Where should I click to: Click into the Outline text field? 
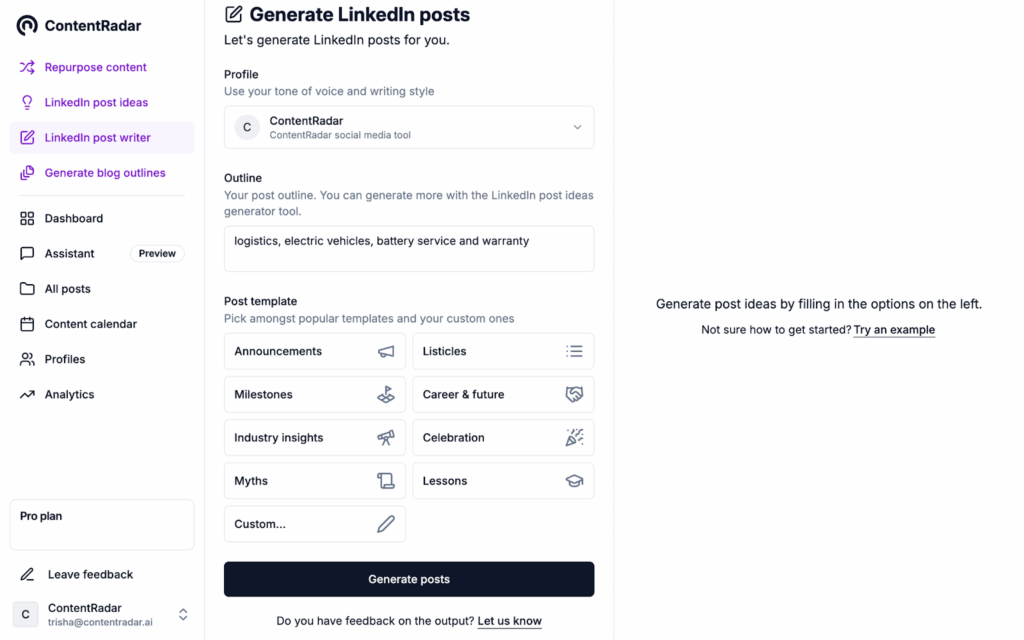tap(409, 249)
